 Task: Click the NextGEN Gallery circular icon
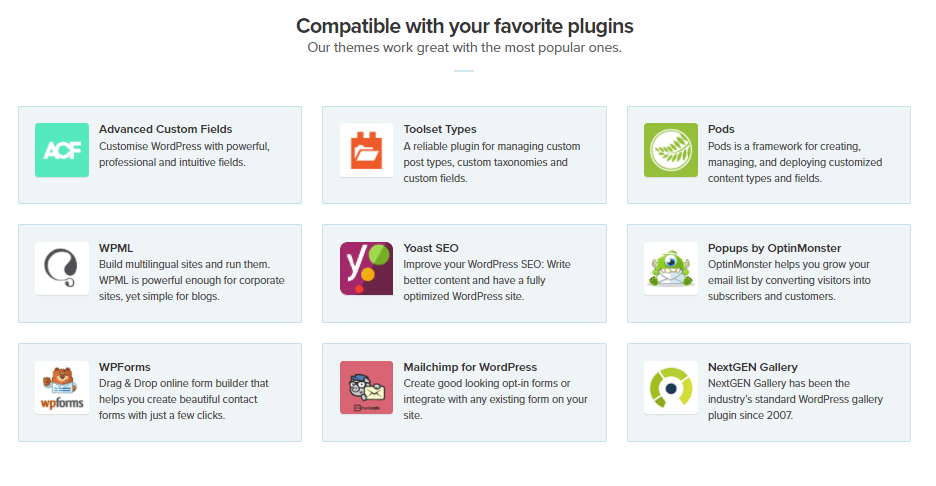tap(671, 387)
